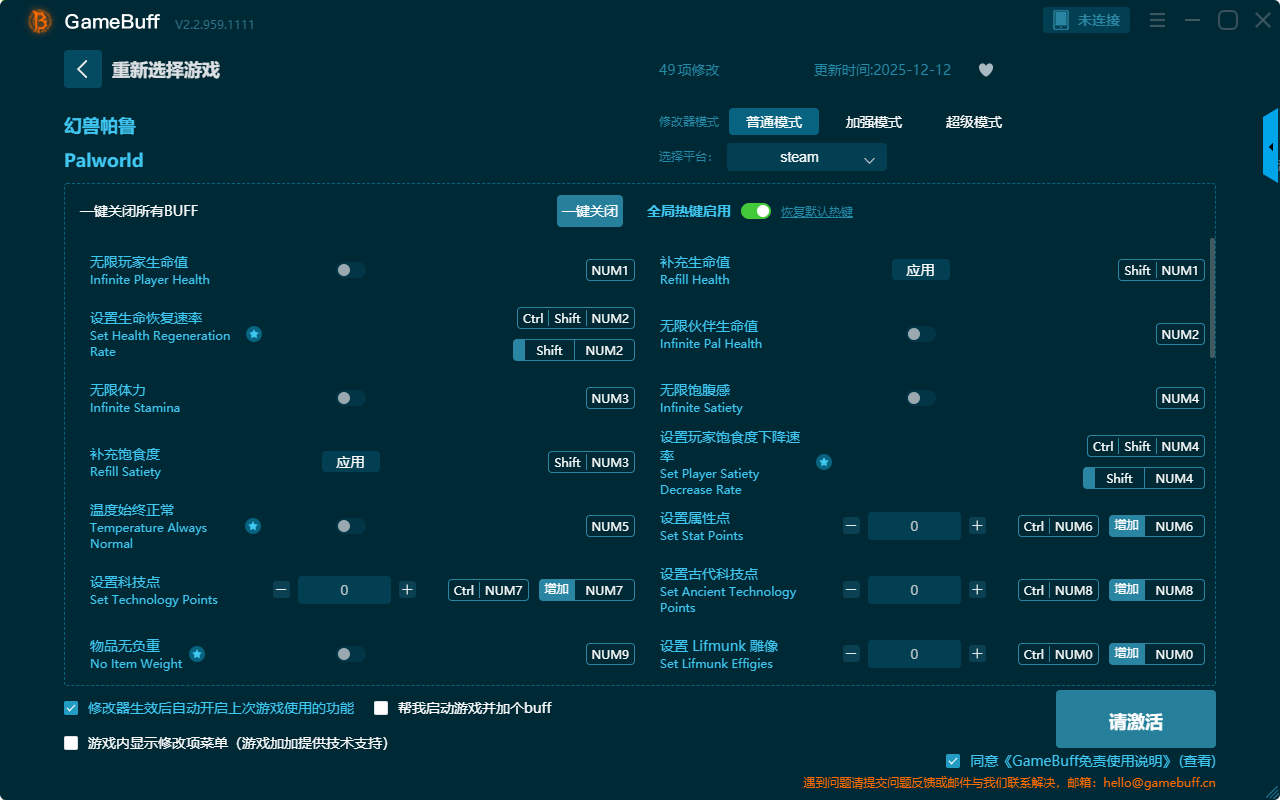Select 超级模式 super mode tab
1280x800 pixels.
(x=973, y=122)
